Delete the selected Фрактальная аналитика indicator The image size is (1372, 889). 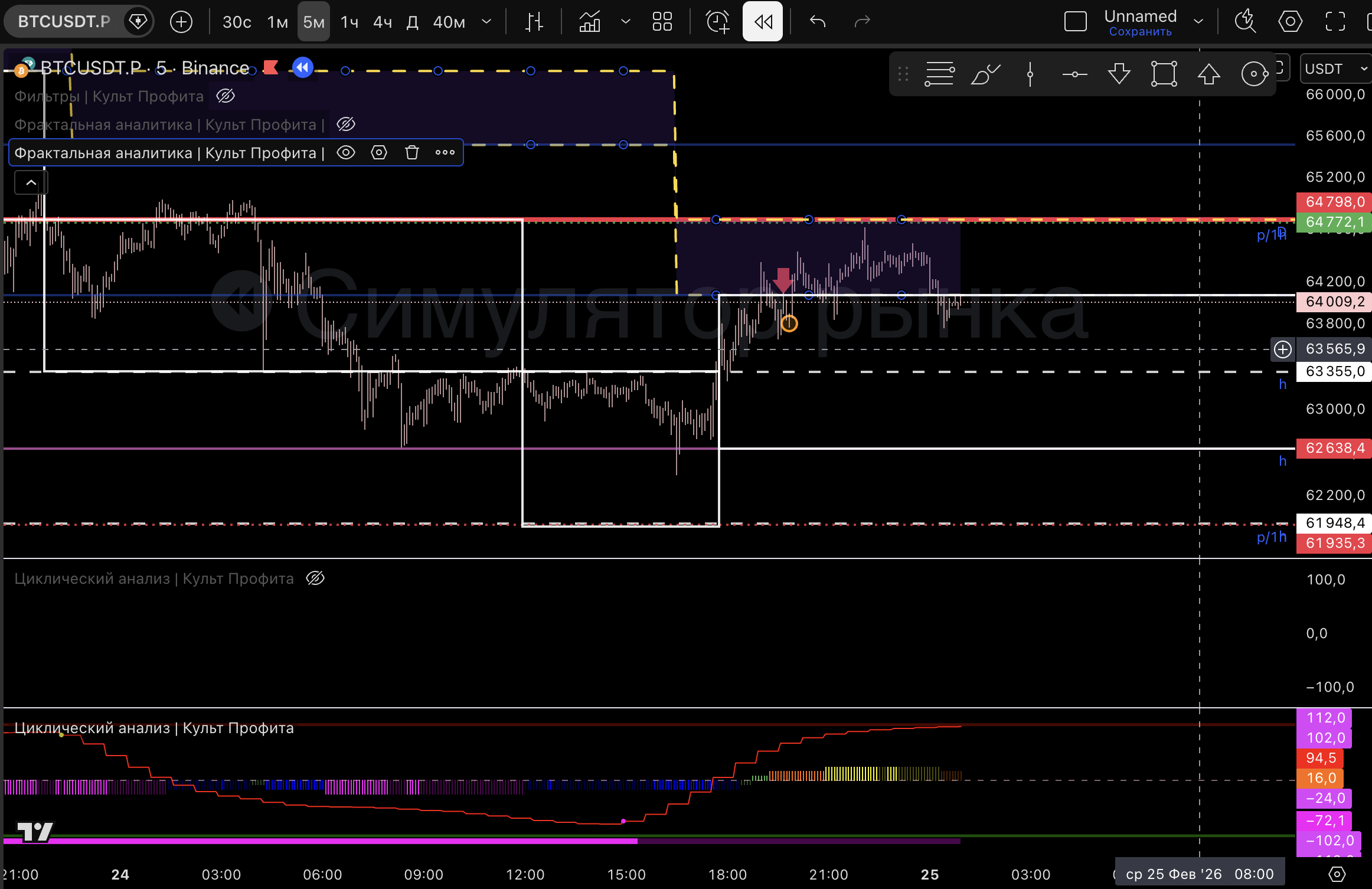pyautogui.click(x=412, y=153)
